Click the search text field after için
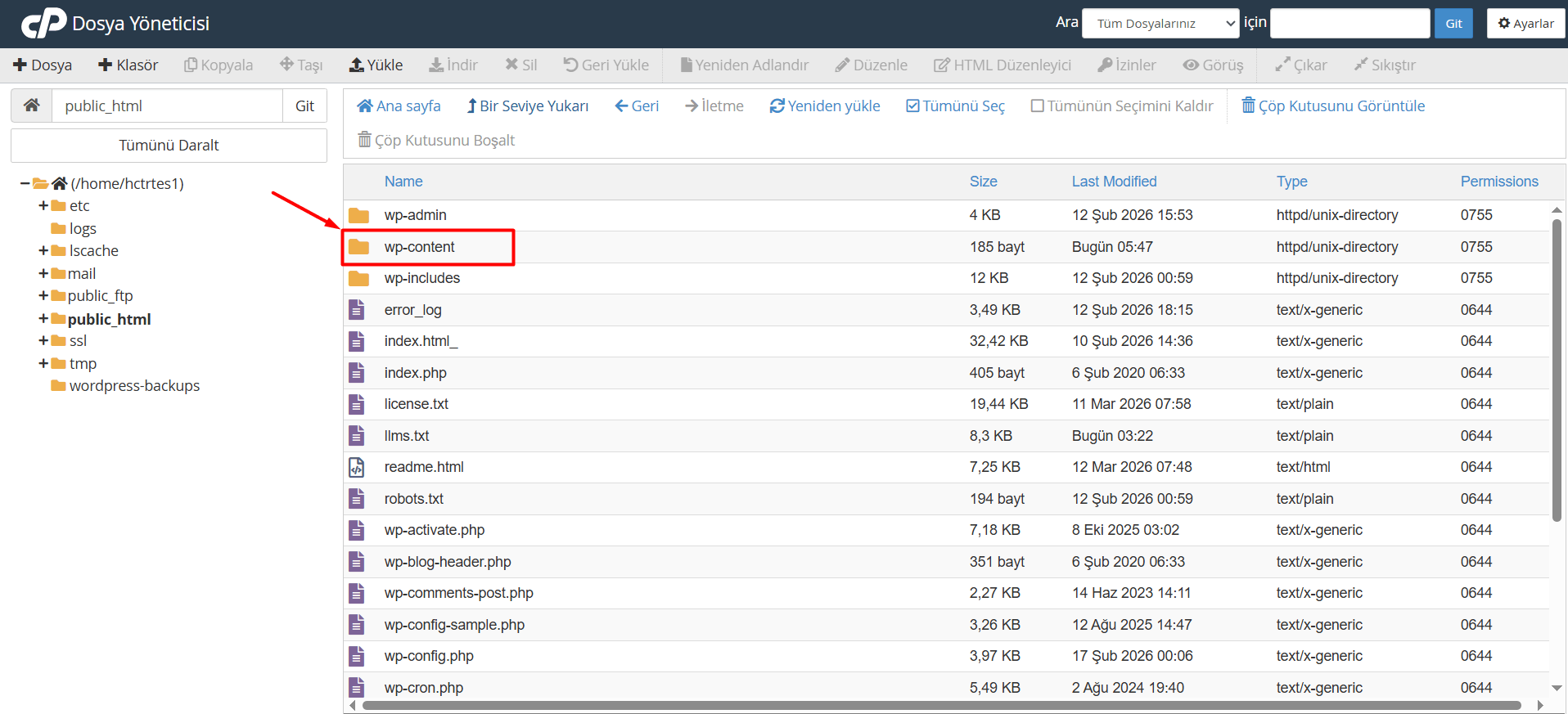This screenshot has width=1568, height=714. click(x=1349, y=23)
